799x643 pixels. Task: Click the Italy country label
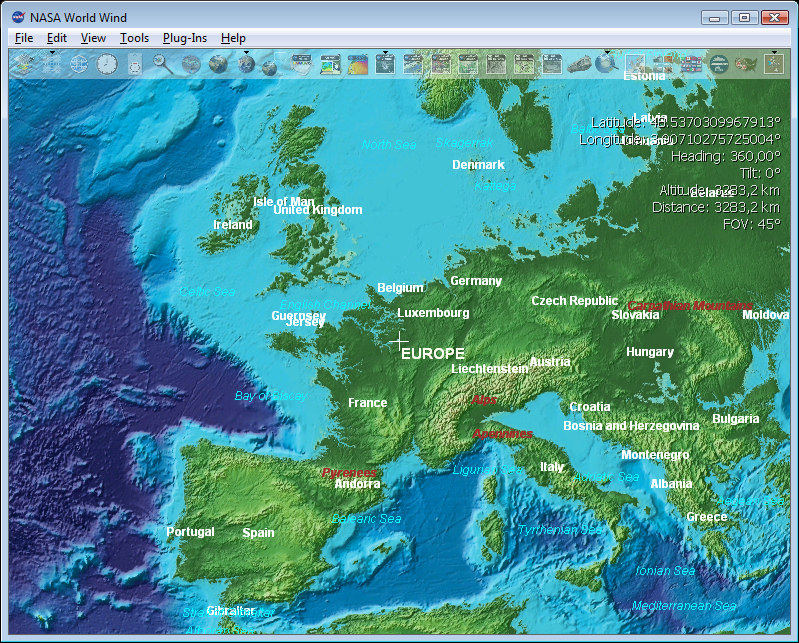[552, 467]
